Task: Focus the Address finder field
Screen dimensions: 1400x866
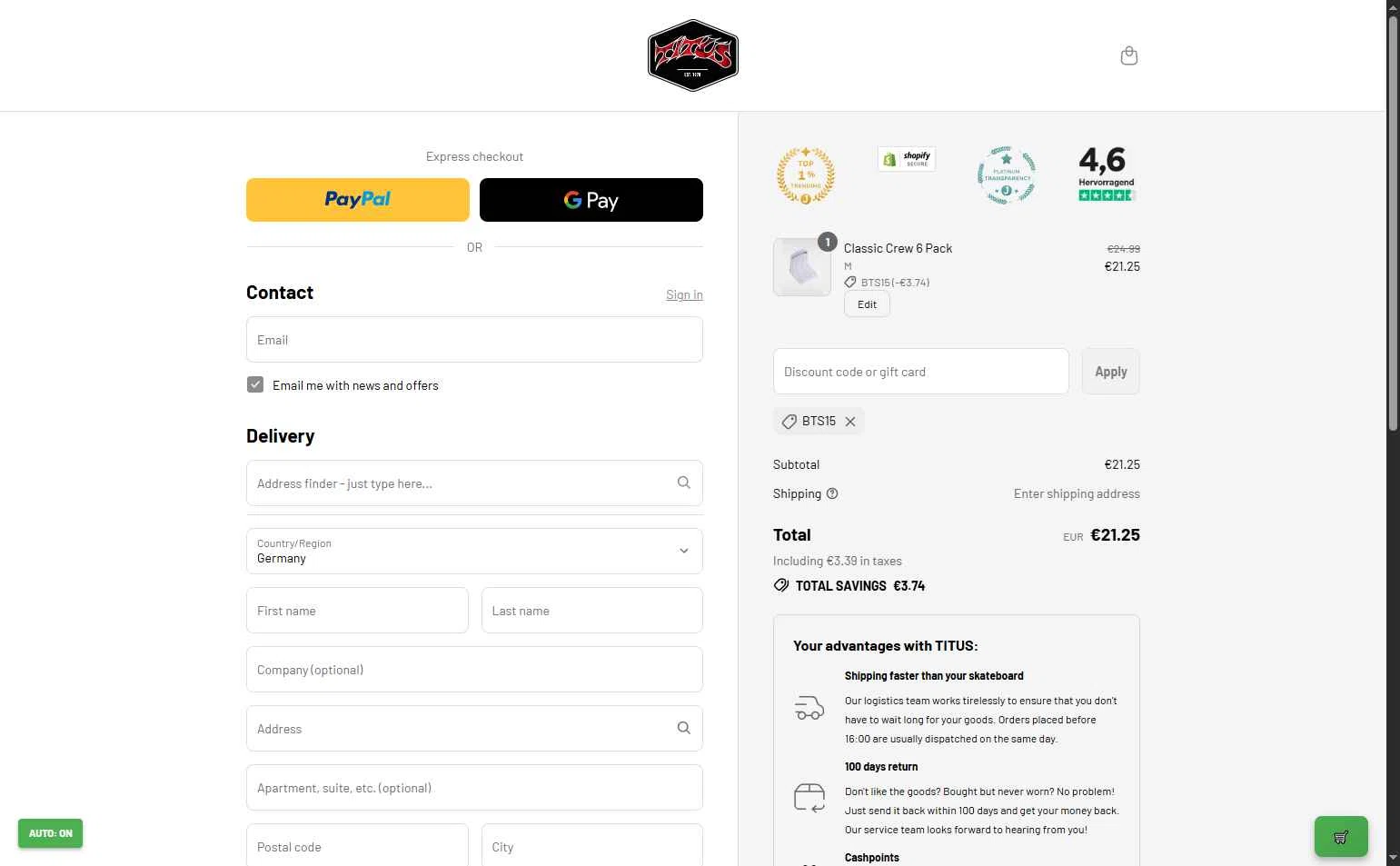Action: coord(474,483)
